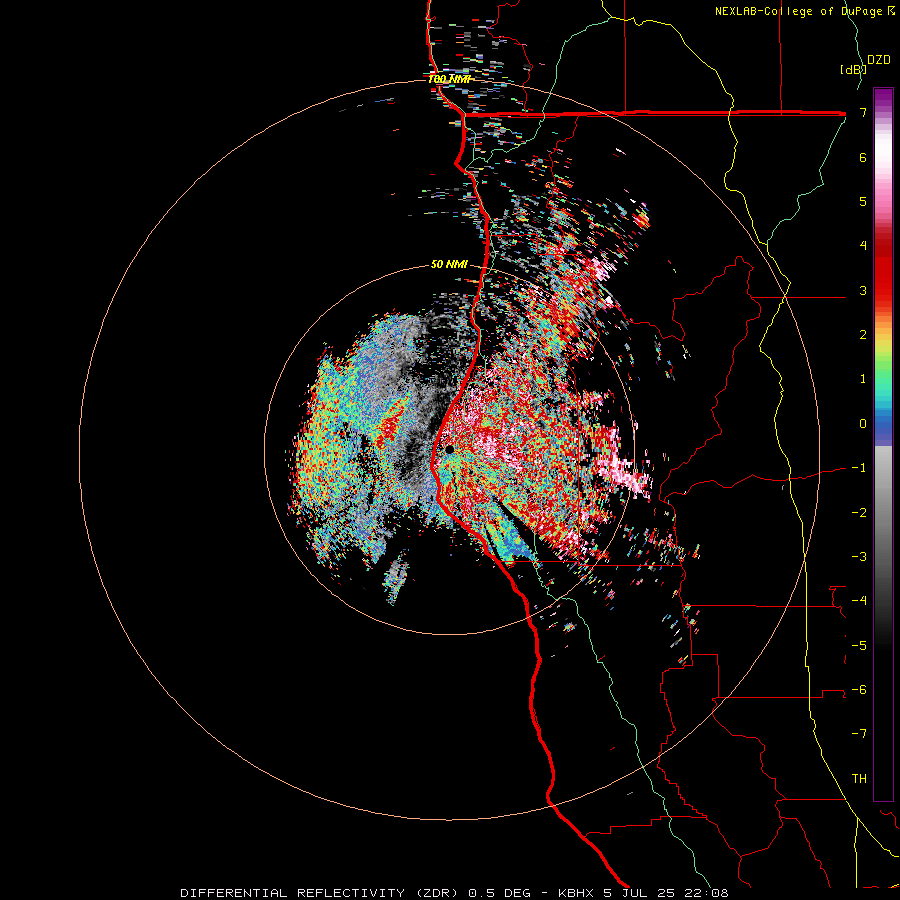Click the -6 value on the scale
Screen dimensions: 900x900
(x=859, y=690)
